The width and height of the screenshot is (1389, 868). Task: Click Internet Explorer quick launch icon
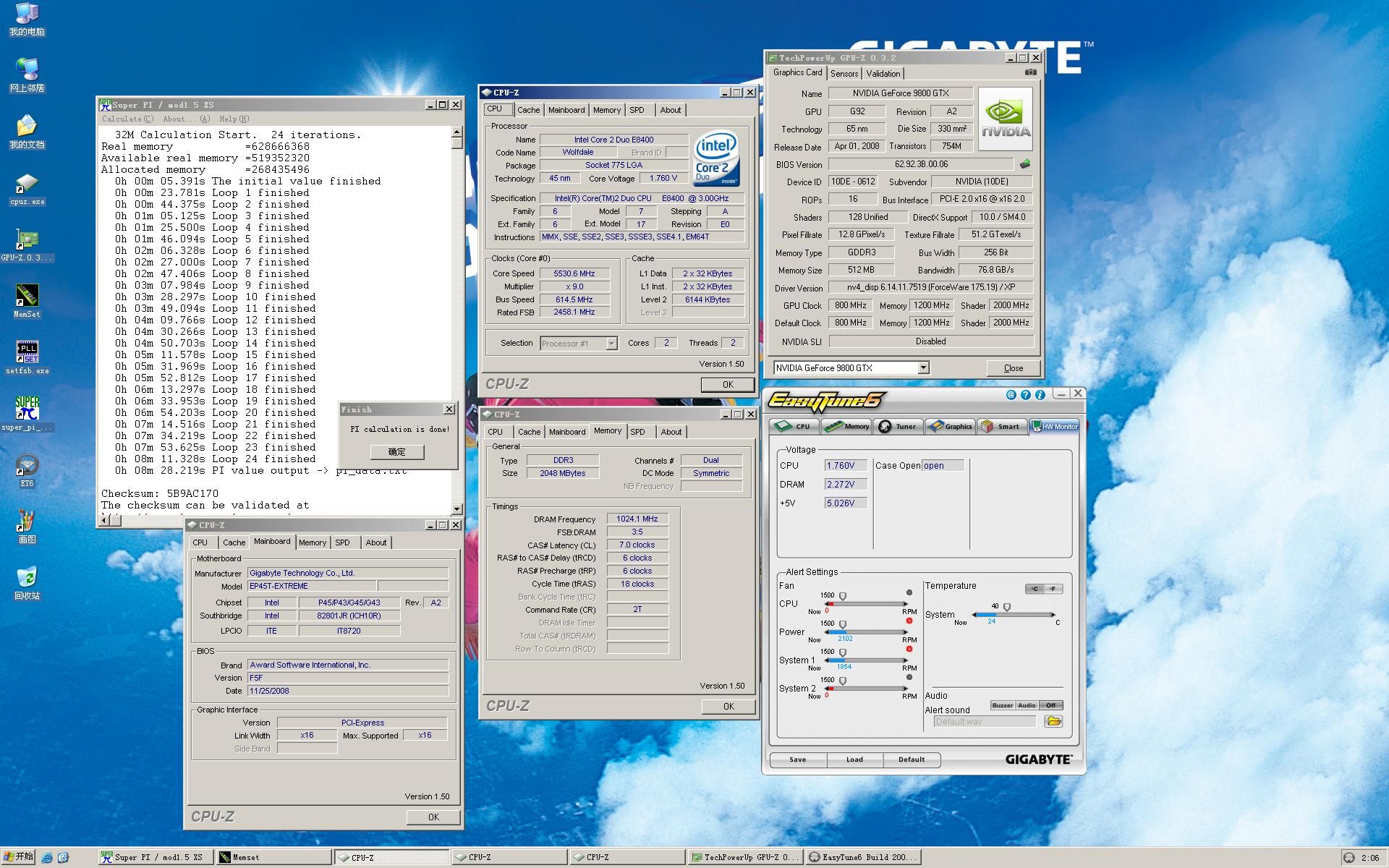pos(47,857)
